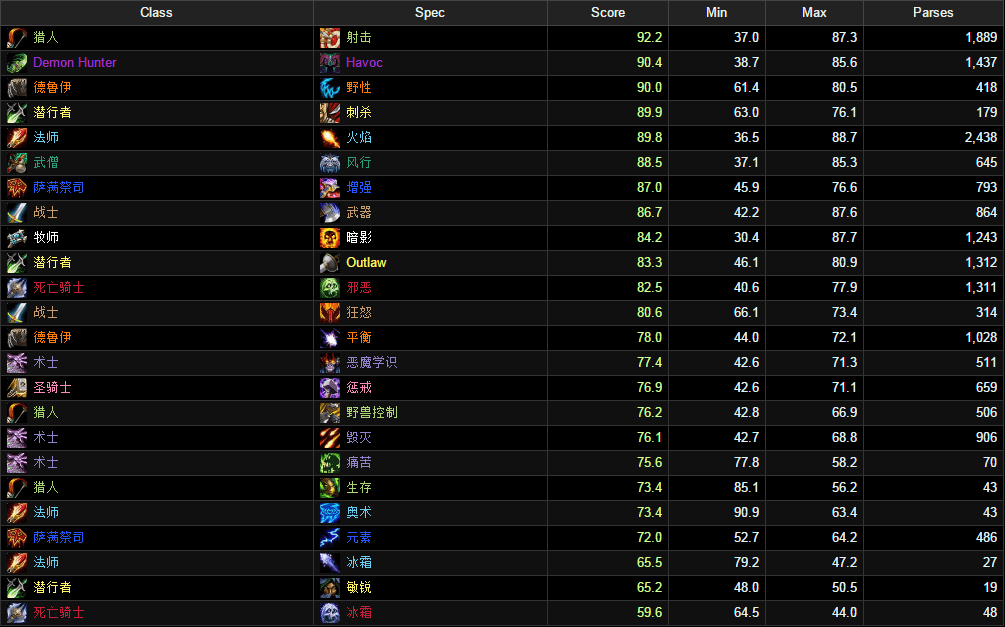Click the 野性 feral druid spec icon
This screenshot has width=1005, height=627.
click(330, 88)
